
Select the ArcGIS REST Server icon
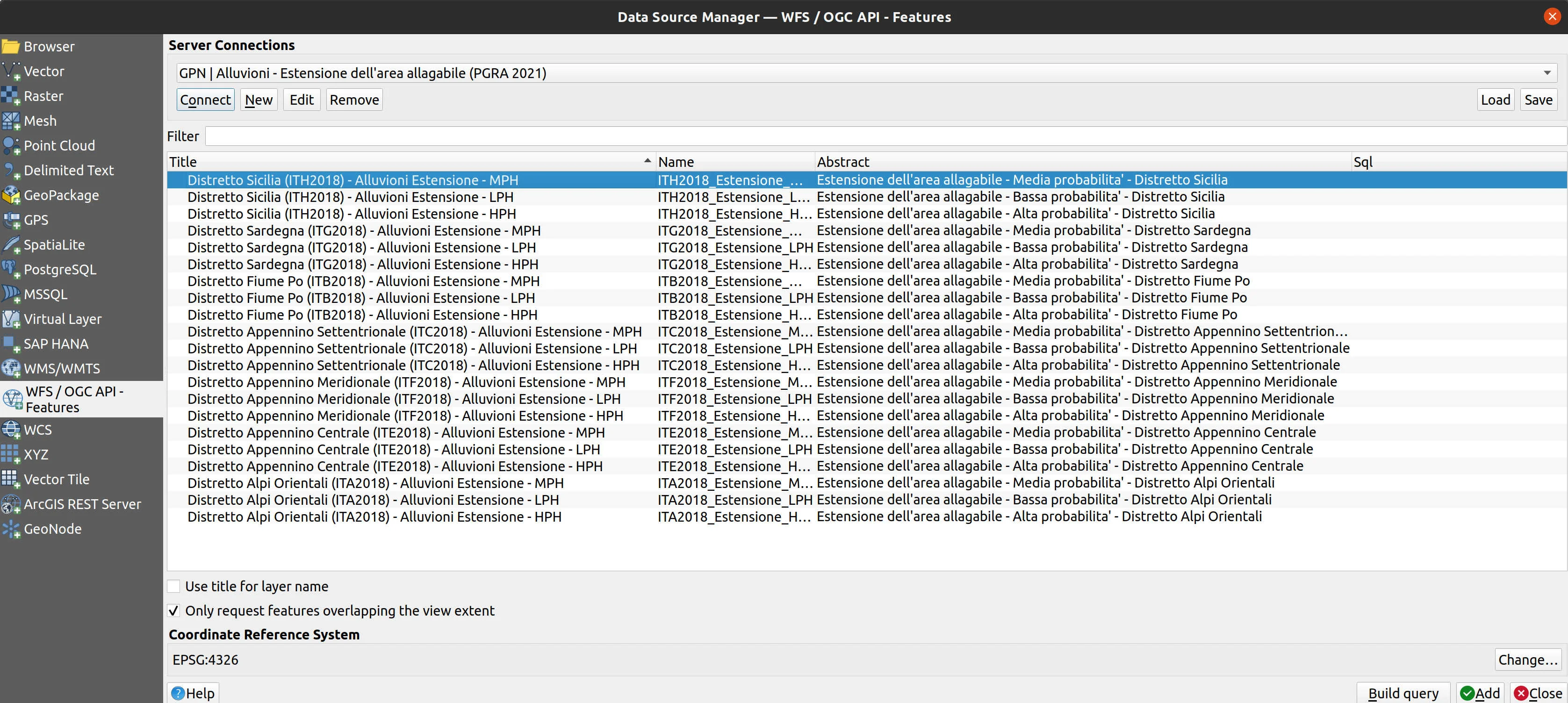point(11,504)
